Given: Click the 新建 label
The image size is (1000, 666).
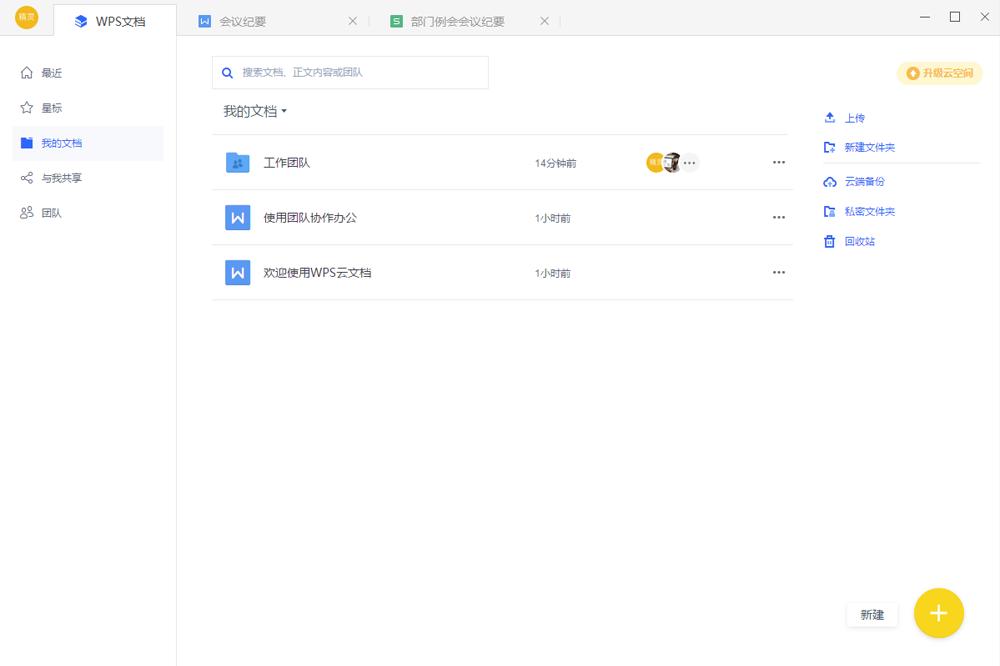Looking at the screenshot, I should coord(872,615).
